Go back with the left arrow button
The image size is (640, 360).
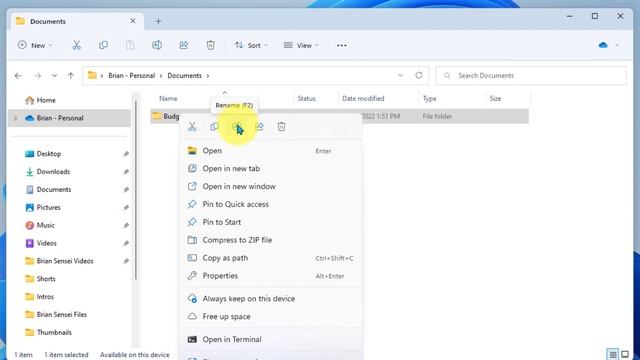click(x=18, y=76)
